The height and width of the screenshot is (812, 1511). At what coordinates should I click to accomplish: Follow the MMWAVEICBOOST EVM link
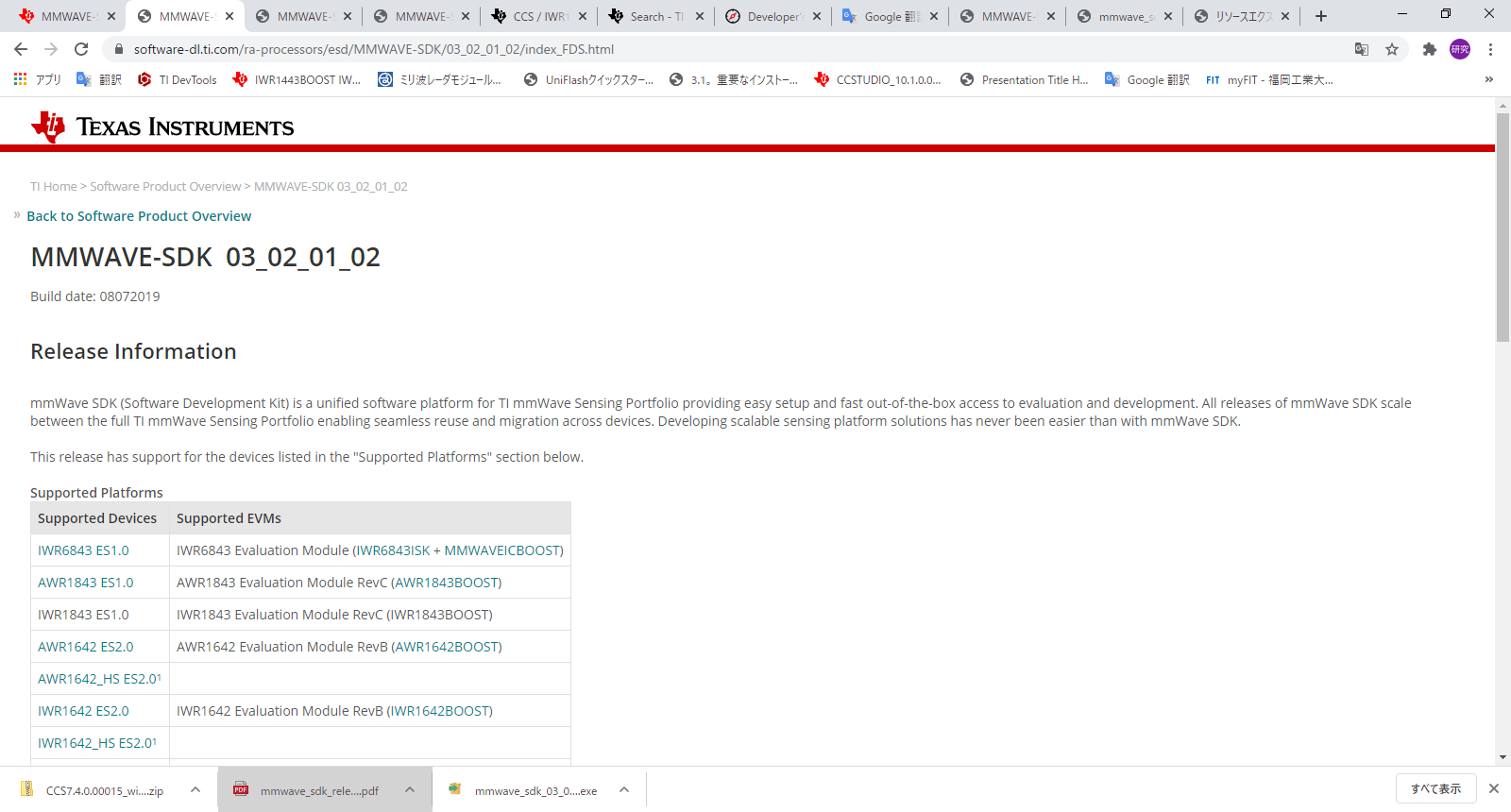coord(502,550)
